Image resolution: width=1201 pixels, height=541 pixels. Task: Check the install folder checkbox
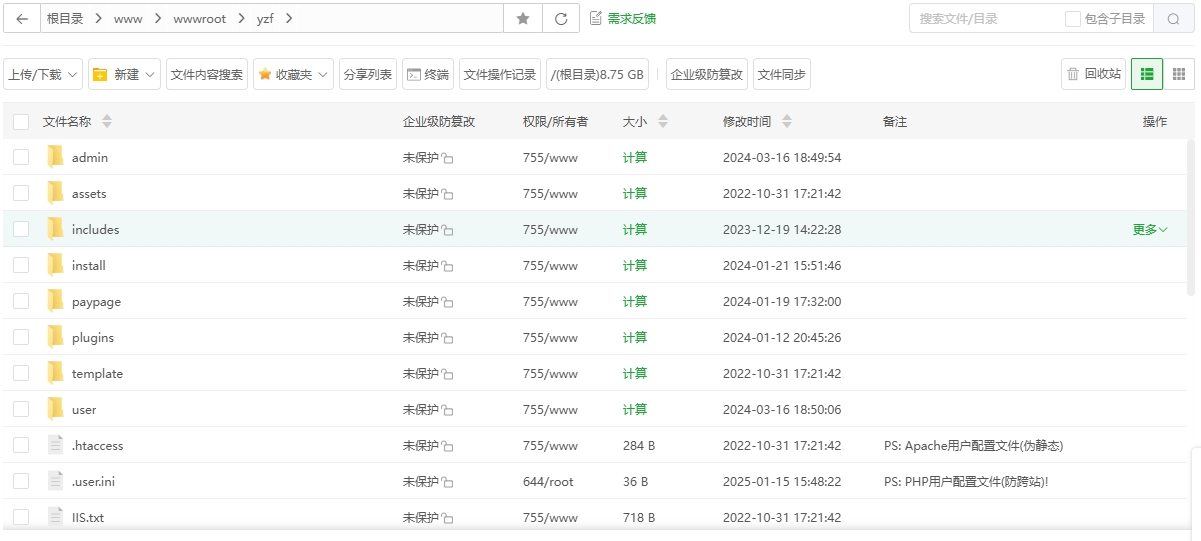21,265
